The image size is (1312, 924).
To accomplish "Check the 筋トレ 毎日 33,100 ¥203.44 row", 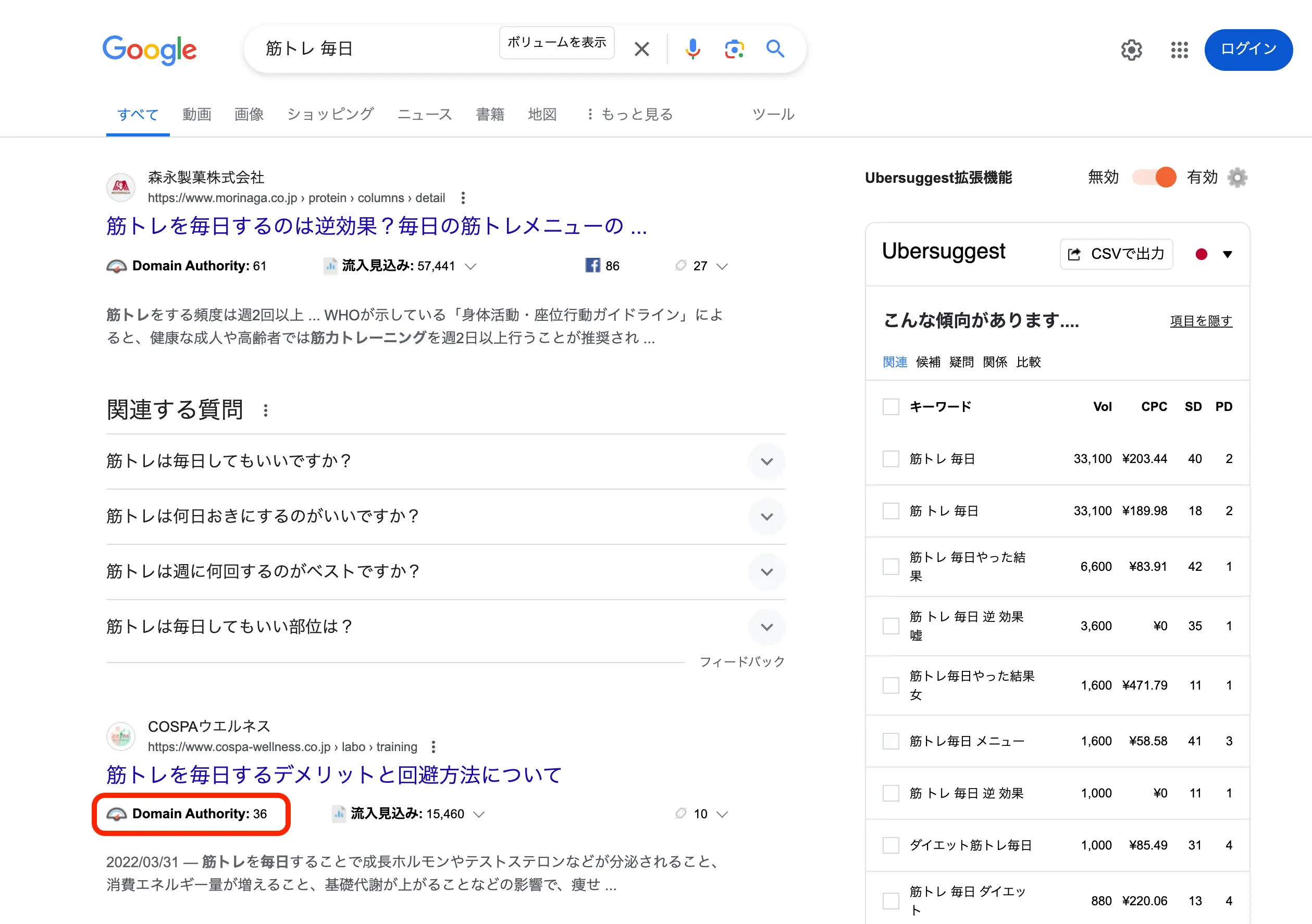I will (x=891, y=458).
